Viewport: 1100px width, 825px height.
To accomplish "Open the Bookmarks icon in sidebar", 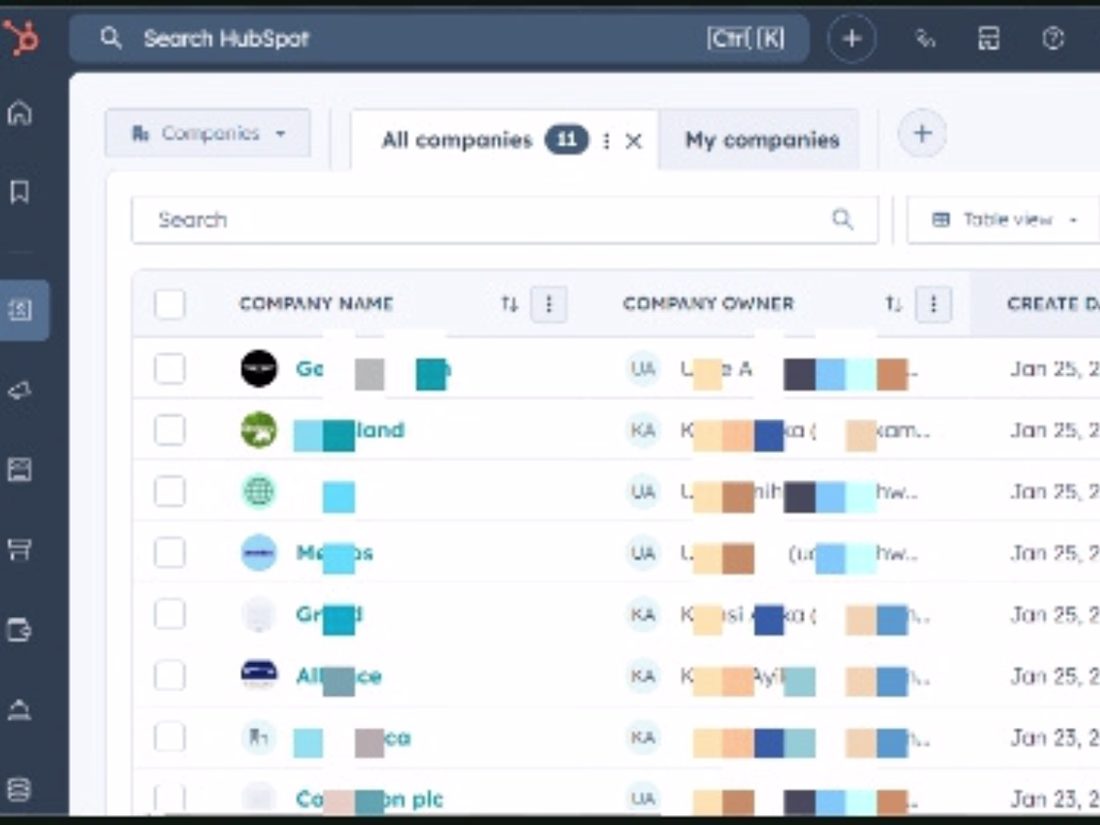I will [20, 192].
